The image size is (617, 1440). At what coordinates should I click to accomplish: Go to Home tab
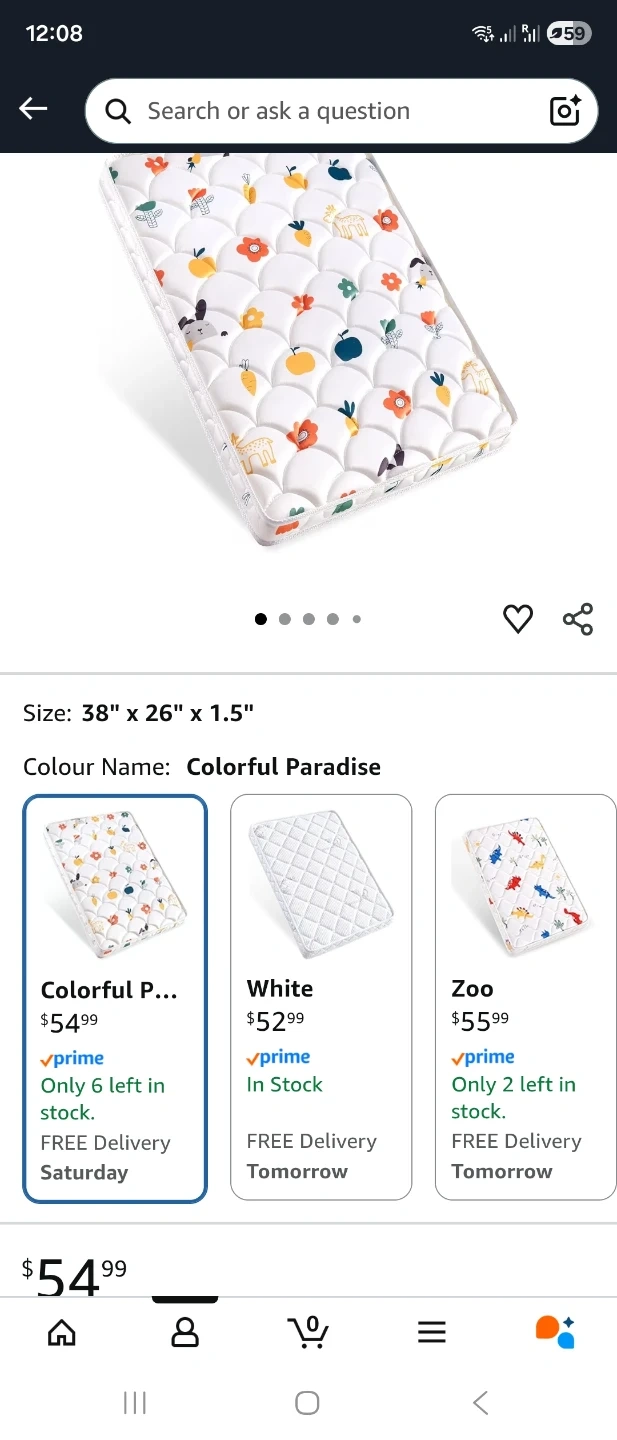click(62, 1331)
